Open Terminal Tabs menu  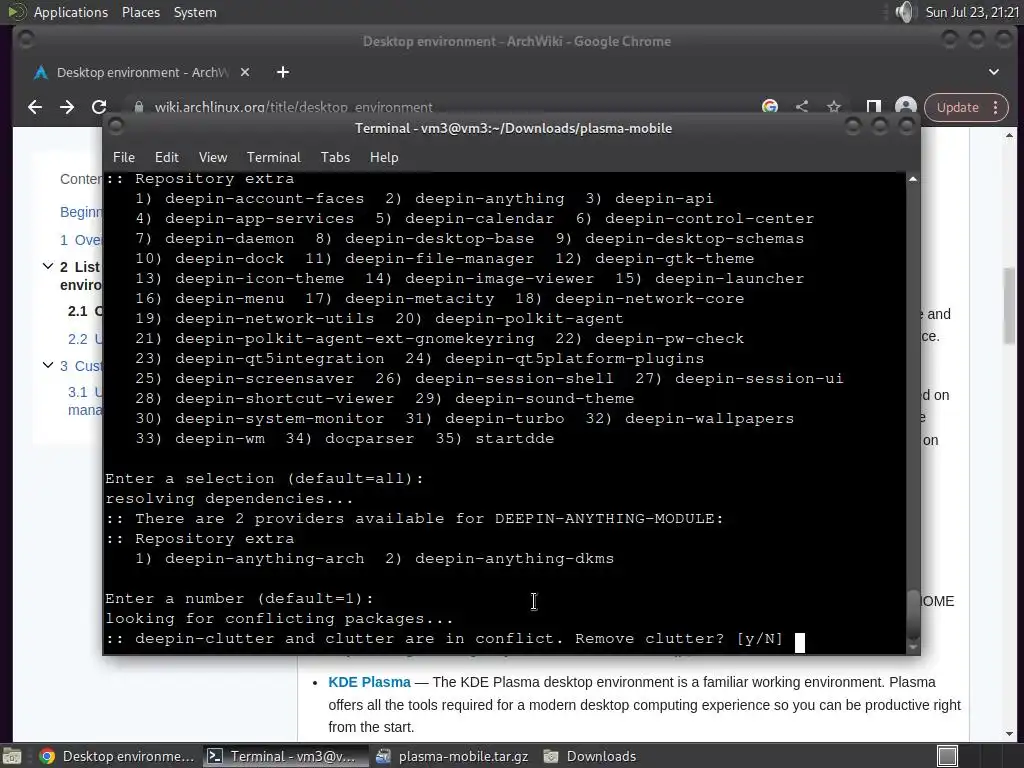click(x=335, y=157)
